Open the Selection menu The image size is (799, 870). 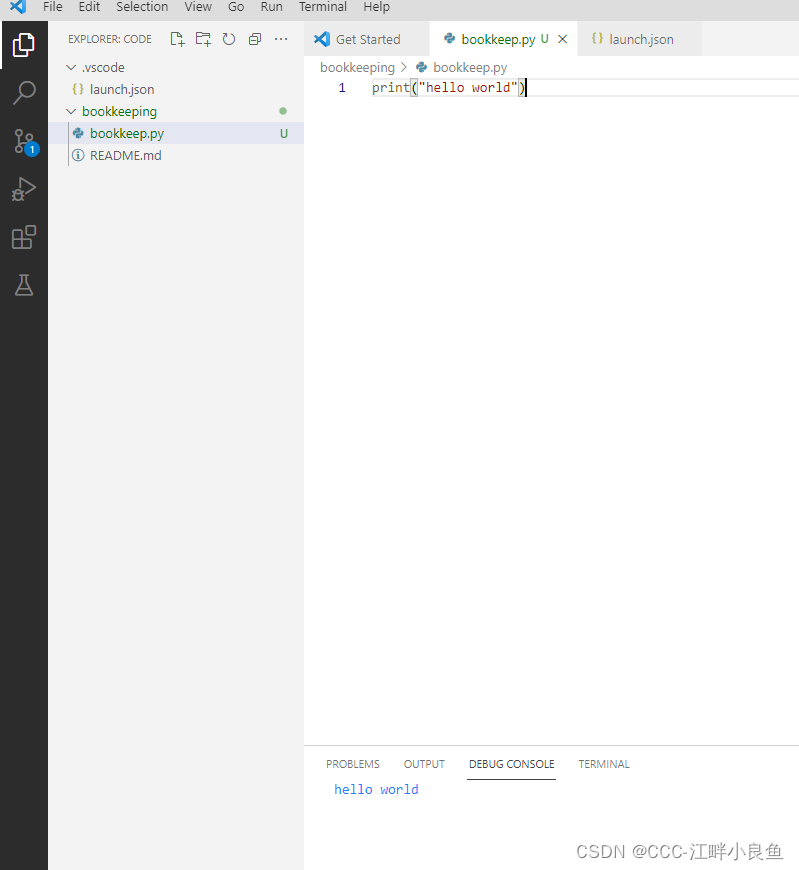click(142, 7)
